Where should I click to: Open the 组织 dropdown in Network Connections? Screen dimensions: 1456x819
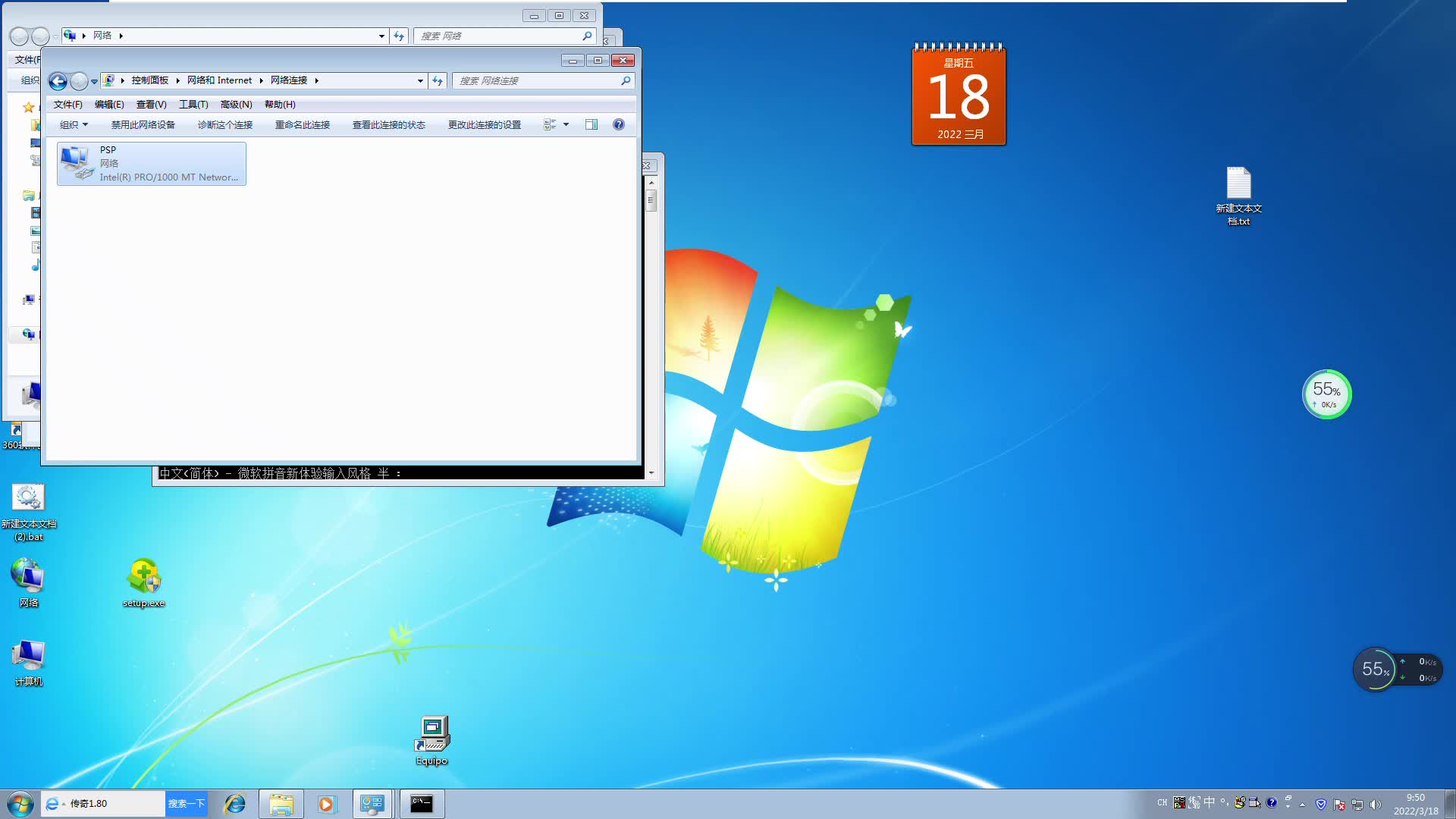tap(74, 125)
